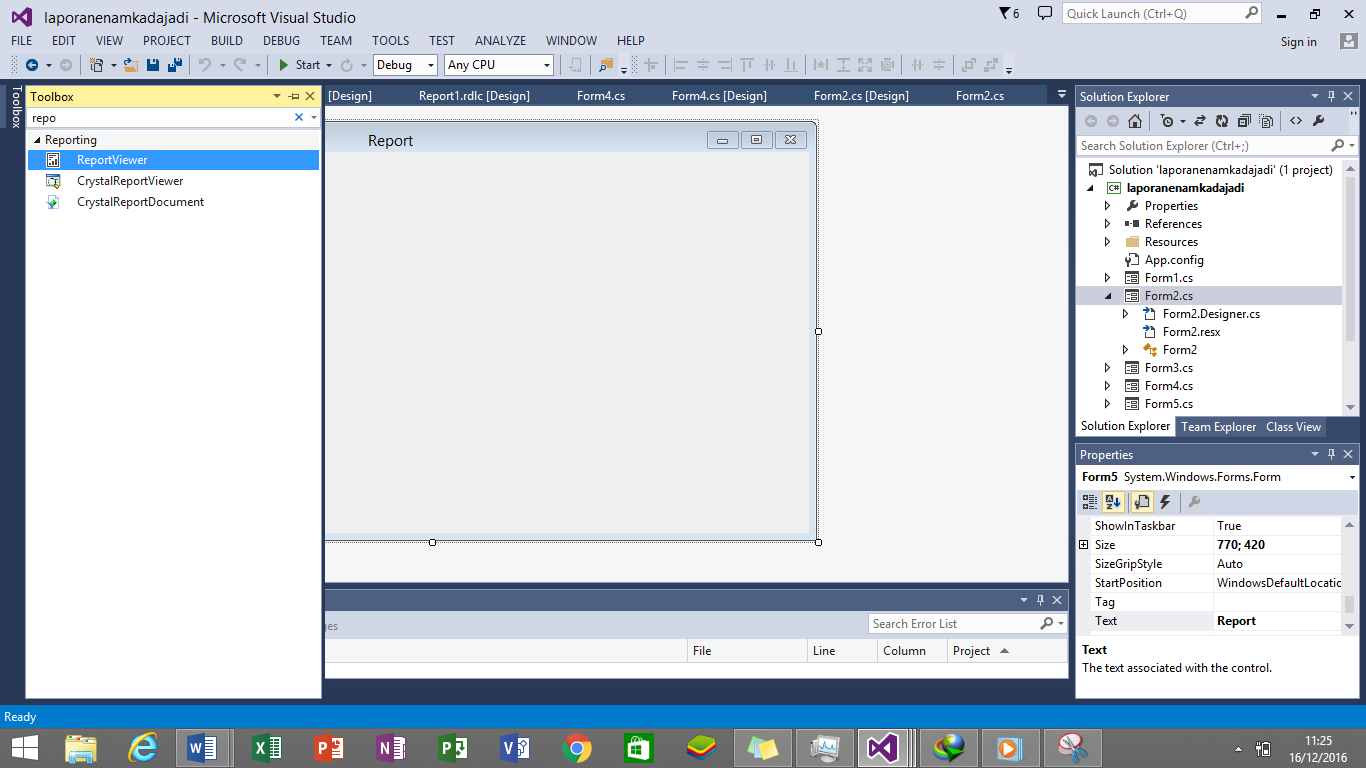The width and height of the screenshot is (1366, 768).
Task: Click Sync with Active Document in Solution Explorer
Action: 1201,119
